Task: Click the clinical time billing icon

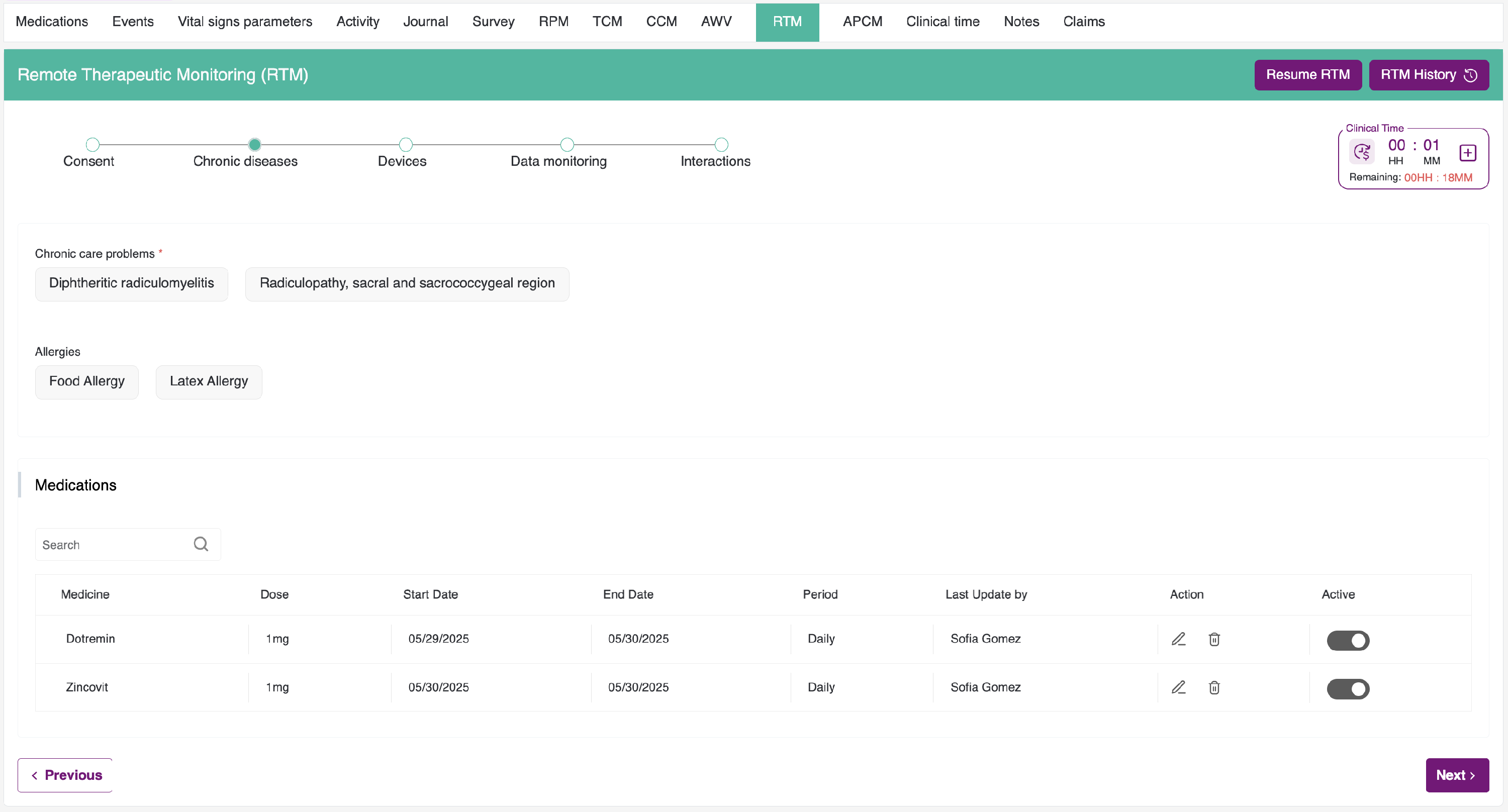Action: click(x=1362, y=153)
